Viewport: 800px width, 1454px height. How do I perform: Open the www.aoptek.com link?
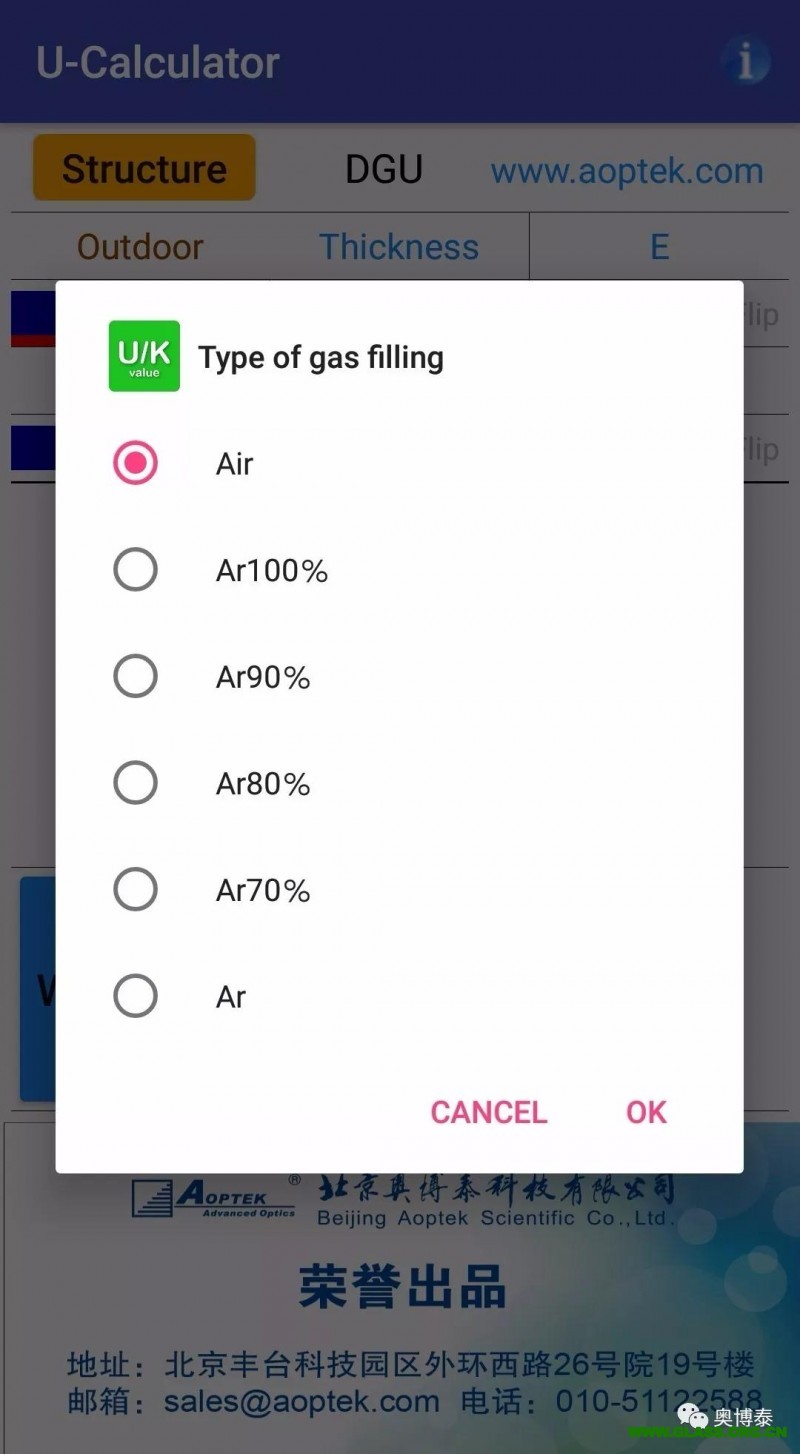click(627, 171)
